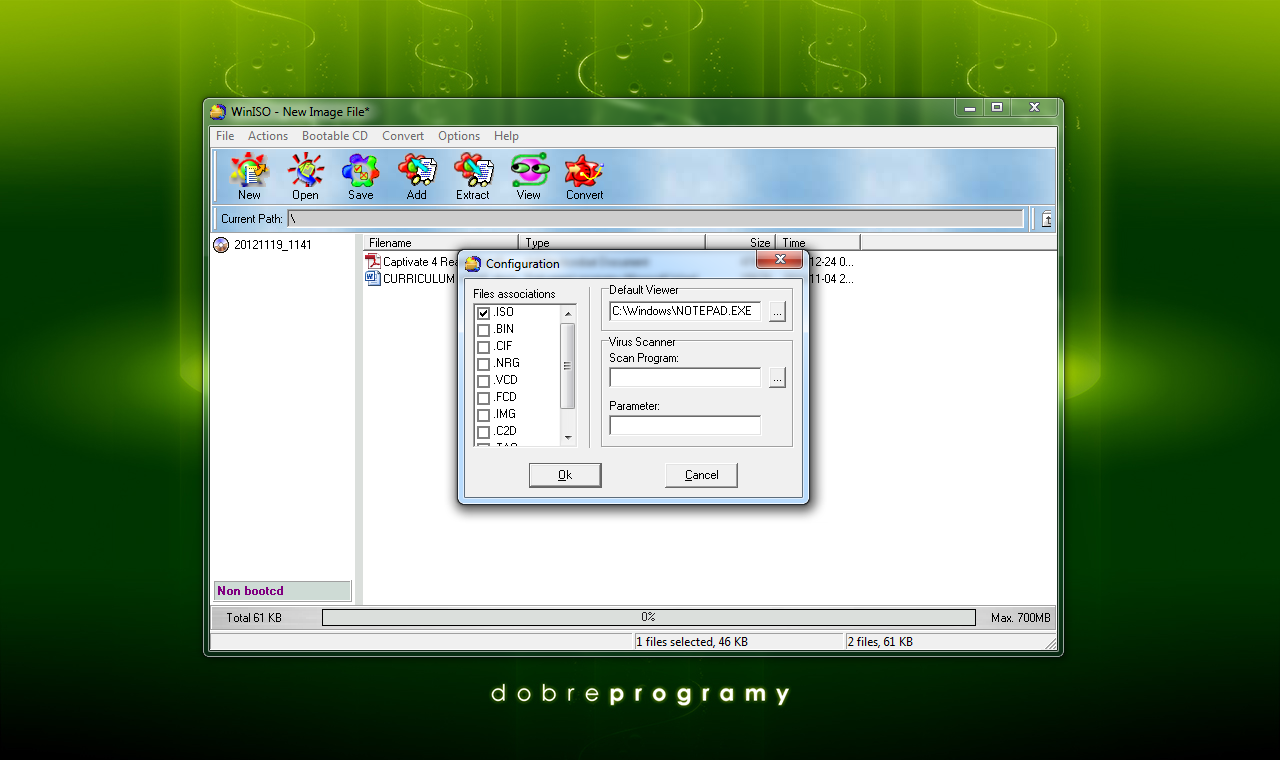
Task: Browse for Default Viewer program
Action: (777, 312)
